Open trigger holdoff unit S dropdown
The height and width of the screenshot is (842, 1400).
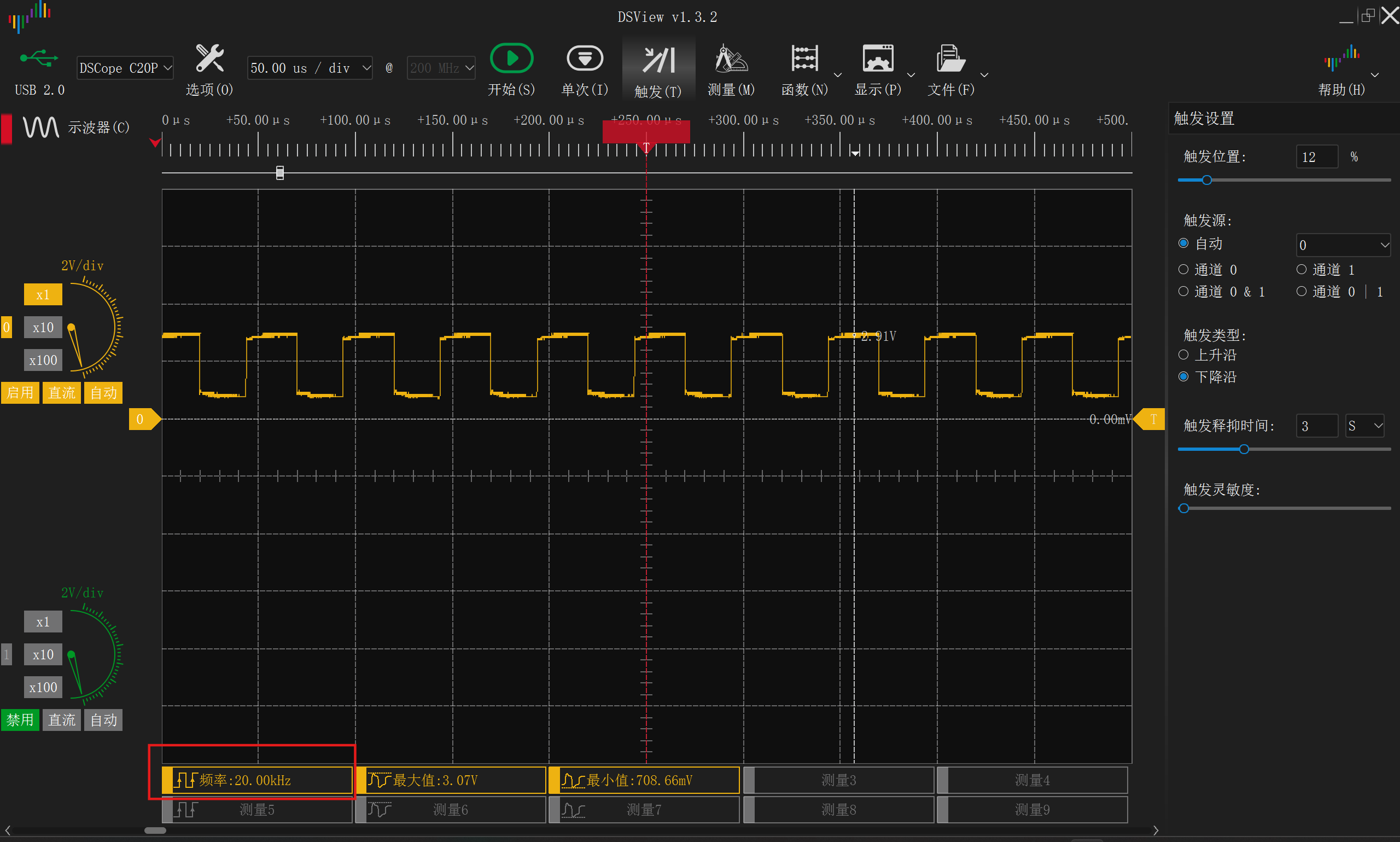[x=1364, y=426]
